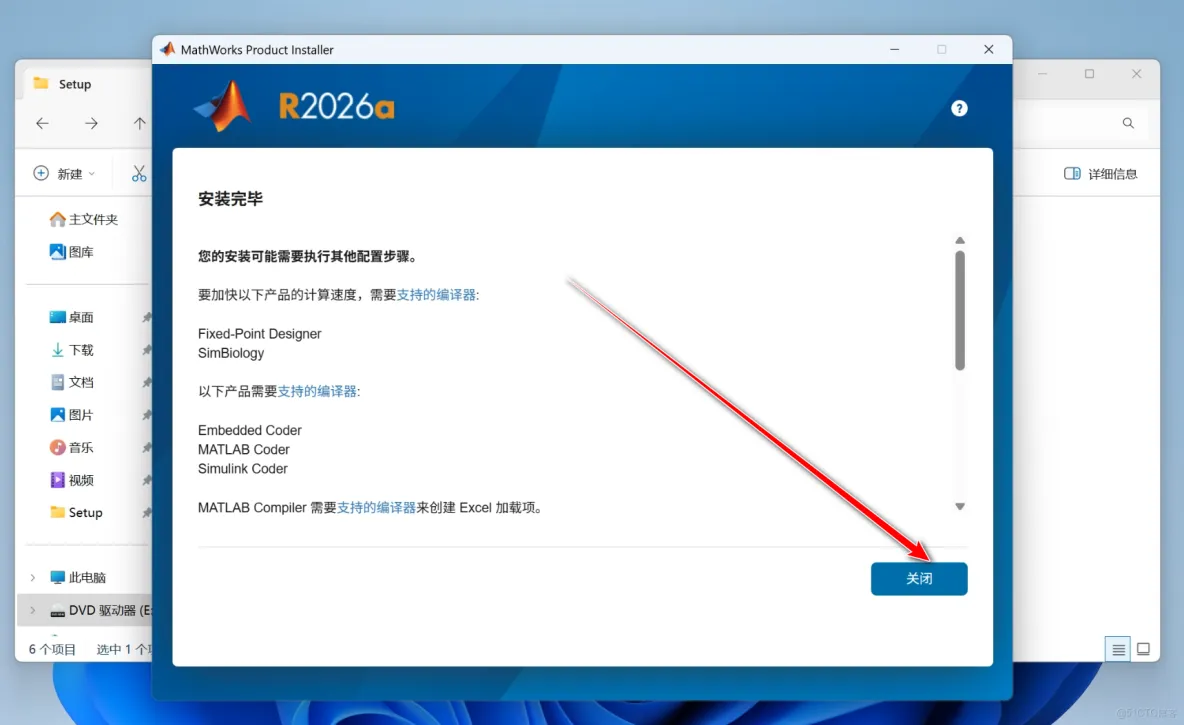
Task: Open the Setup folder in Explorer sidebar
Action: pos(76,512)
